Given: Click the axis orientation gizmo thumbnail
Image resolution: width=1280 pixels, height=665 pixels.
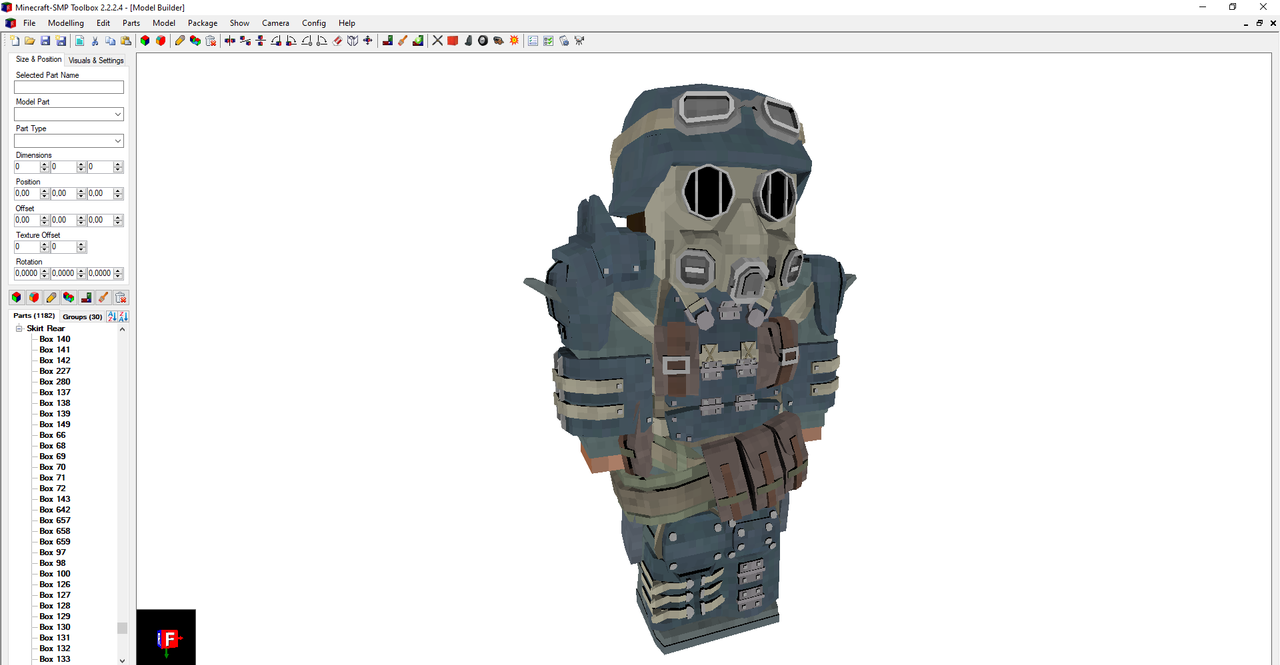Looking at the screenshot, I should (x=166, y=637).
